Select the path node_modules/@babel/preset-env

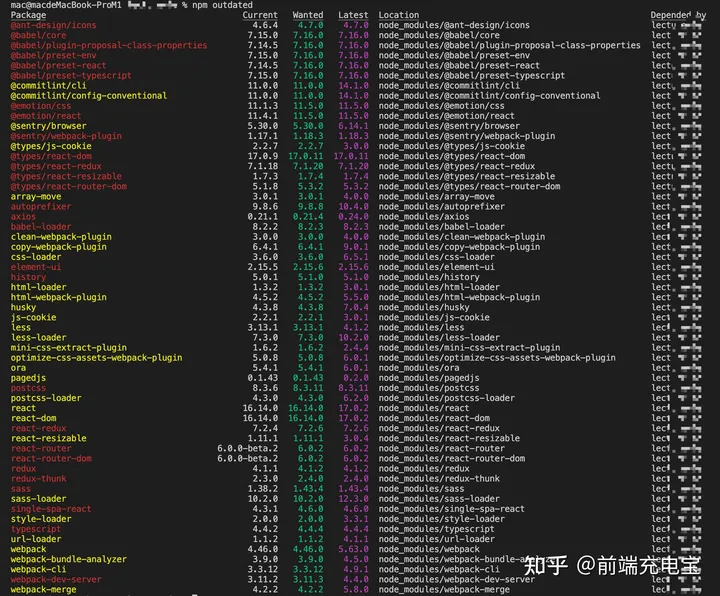pyautogui.click(x=454, y=56)
